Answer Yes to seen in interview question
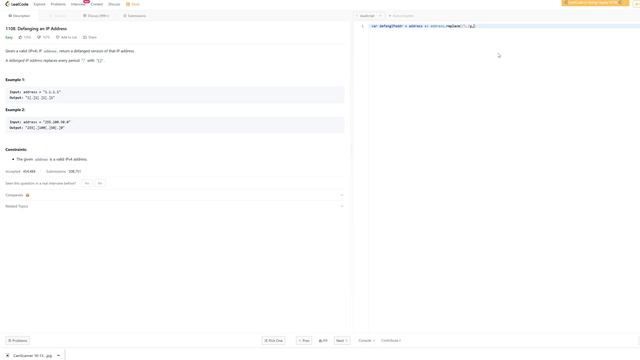This screenshot has width=640, height=360. (x=87, y=183)
